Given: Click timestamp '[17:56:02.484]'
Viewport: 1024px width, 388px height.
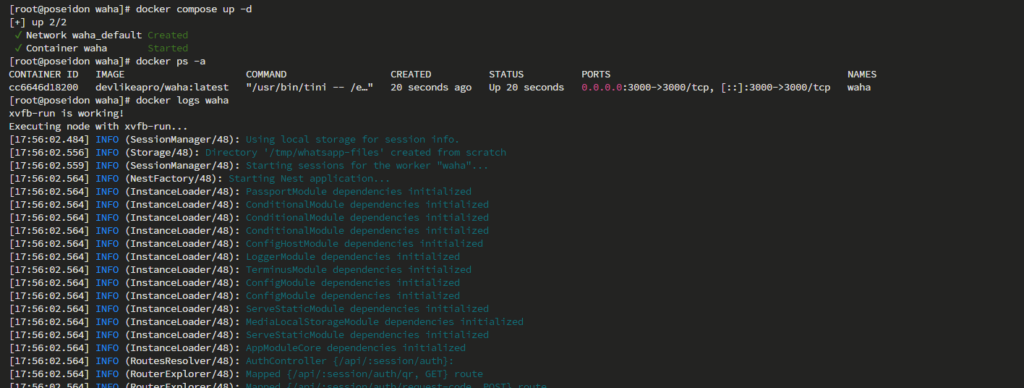Looking at the screenshot, I should tap(50, 140).
